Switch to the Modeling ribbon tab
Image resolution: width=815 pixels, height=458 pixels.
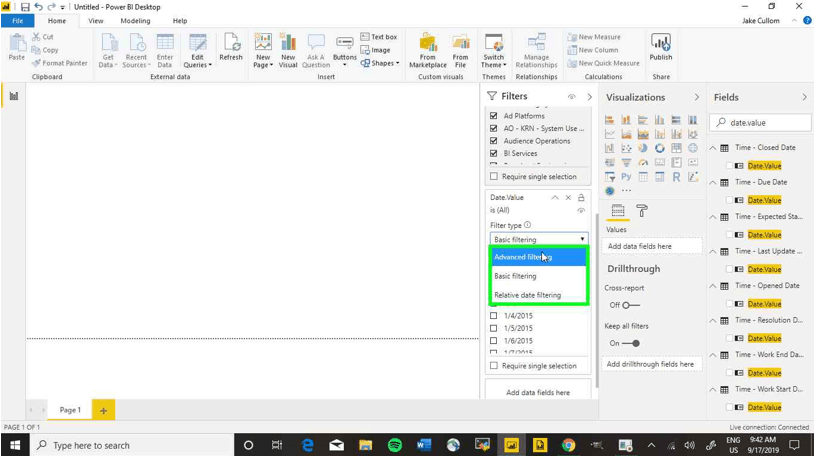click(x=135, y=21)
